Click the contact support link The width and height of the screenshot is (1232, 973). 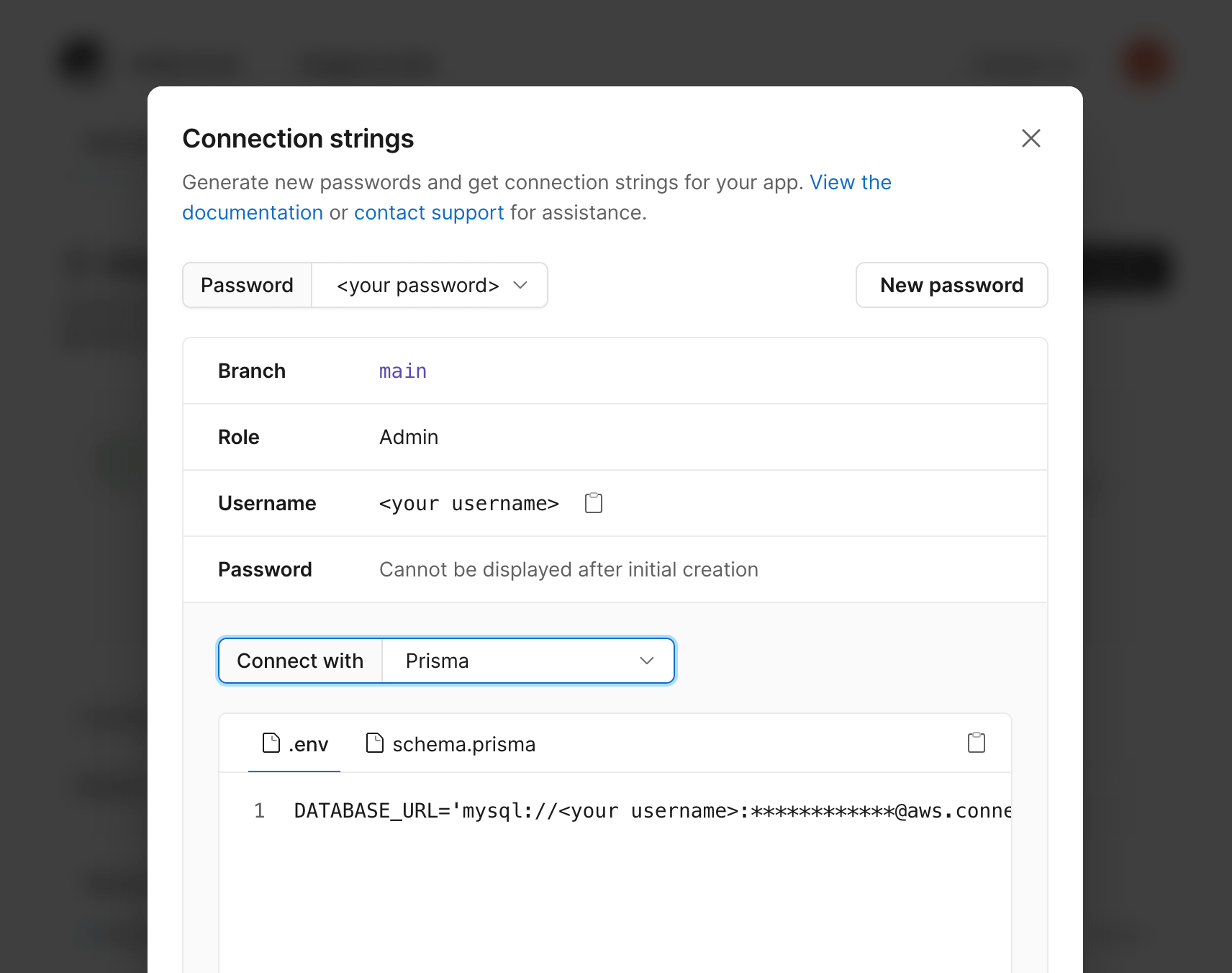(x=428, y=212)
